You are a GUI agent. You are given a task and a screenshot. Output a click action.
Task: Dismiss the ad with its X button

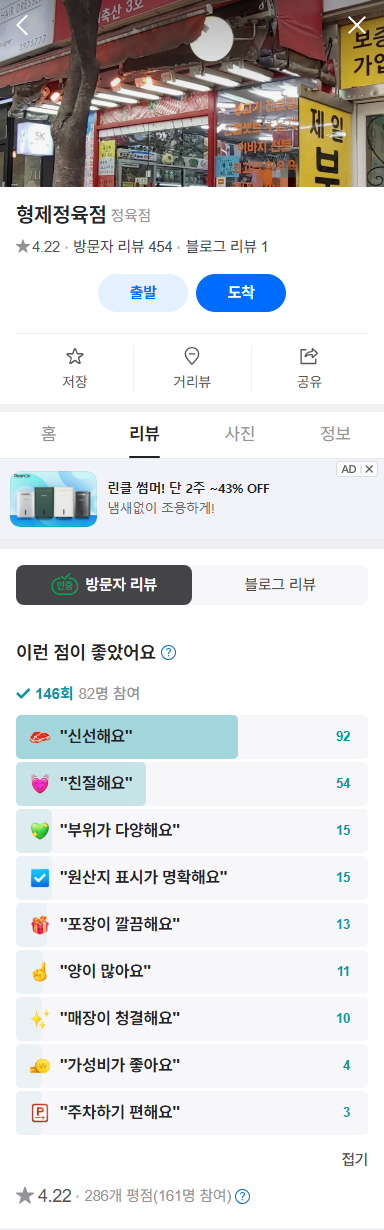[370, 469]
